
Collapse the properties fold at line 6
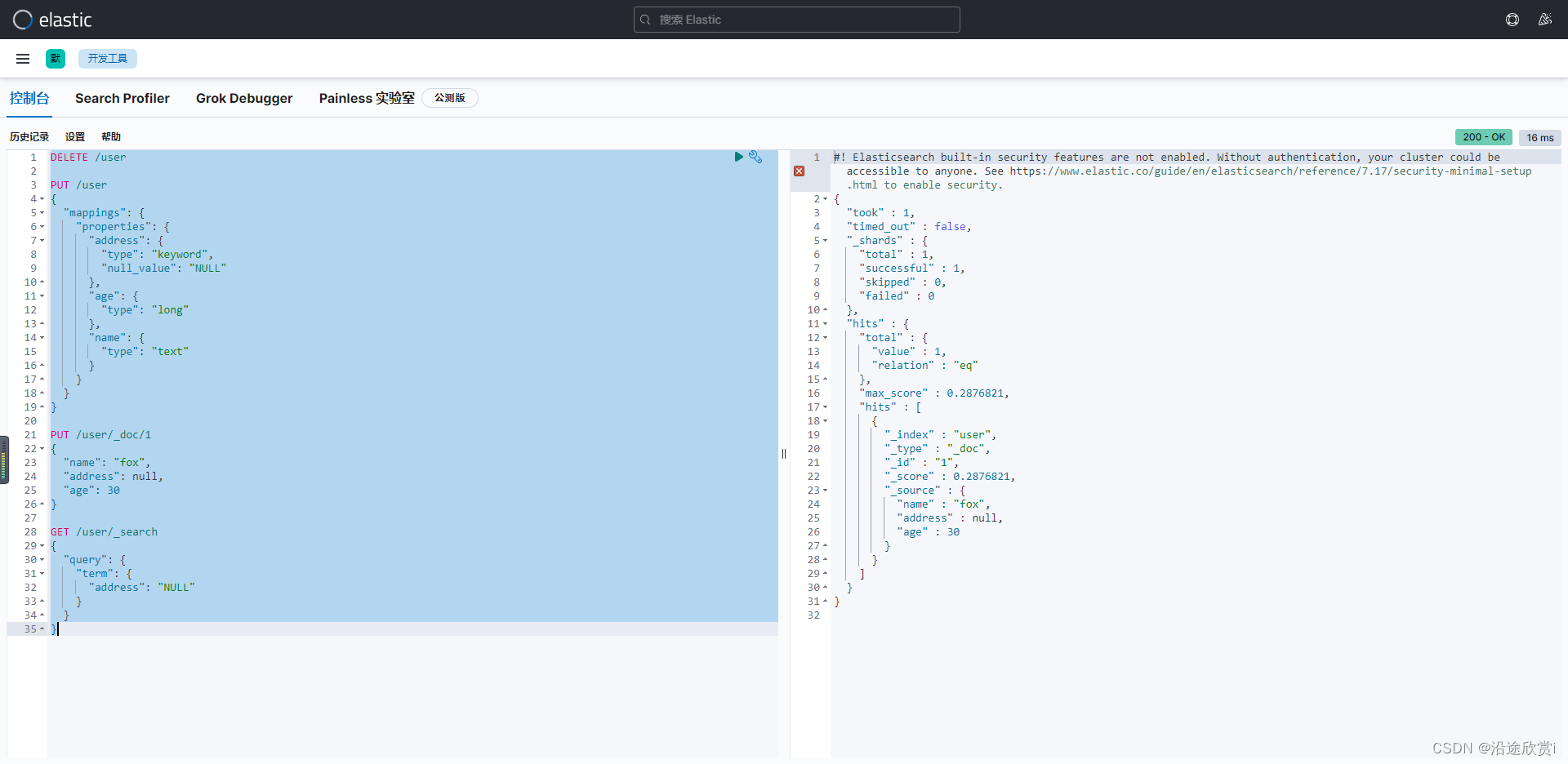tap(42, 227)
